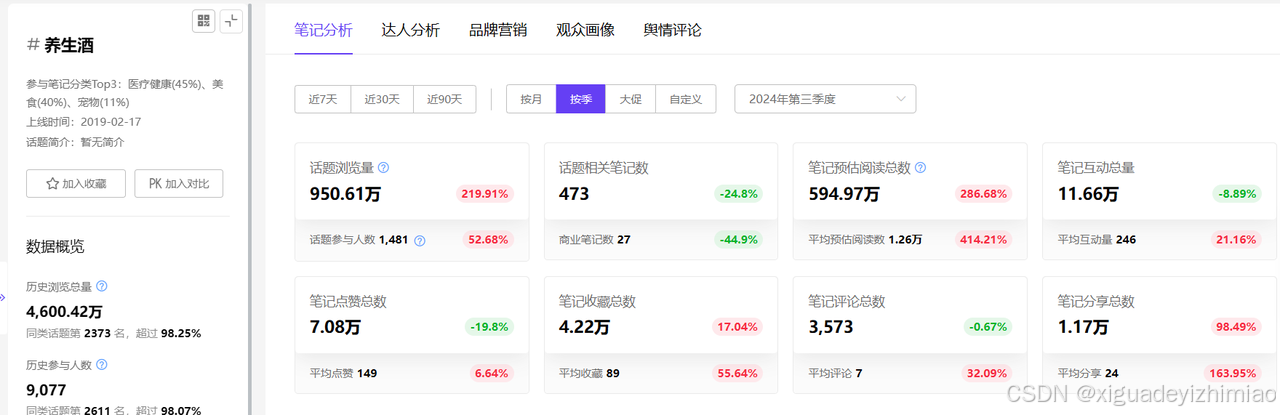Click the star icon in 加入收藏
The height and width of the screenshot is (415, 1280).
pos(53,184)
